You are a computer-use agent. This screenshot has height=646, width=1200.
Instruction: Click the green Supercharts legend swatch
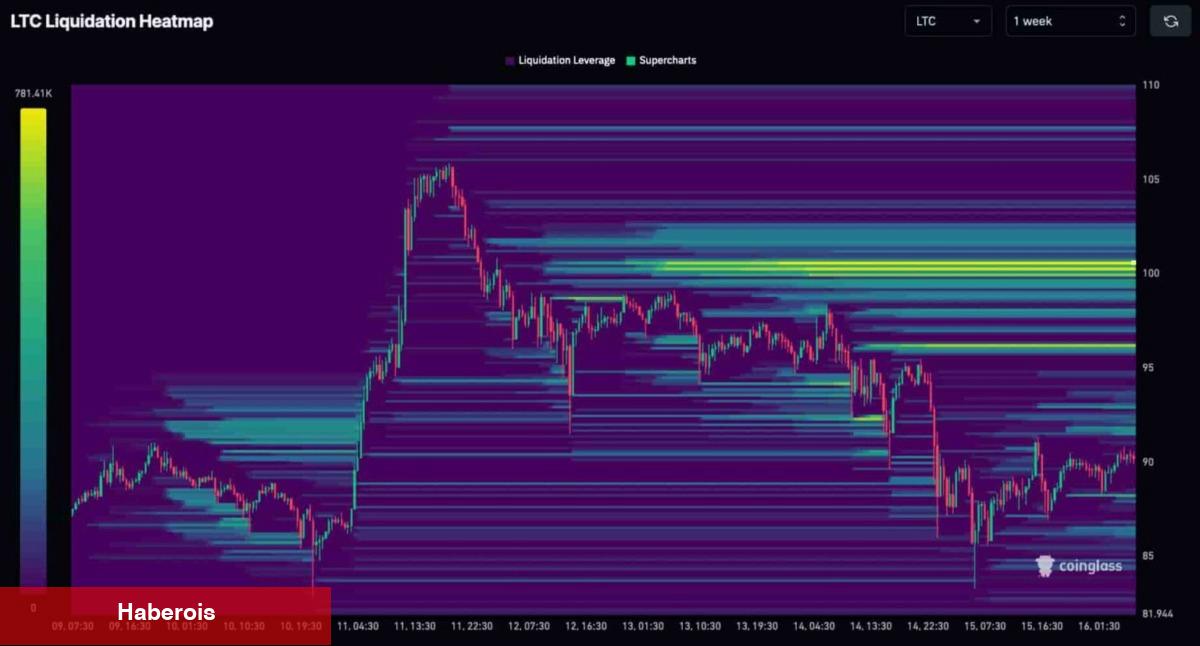(631, 61)
